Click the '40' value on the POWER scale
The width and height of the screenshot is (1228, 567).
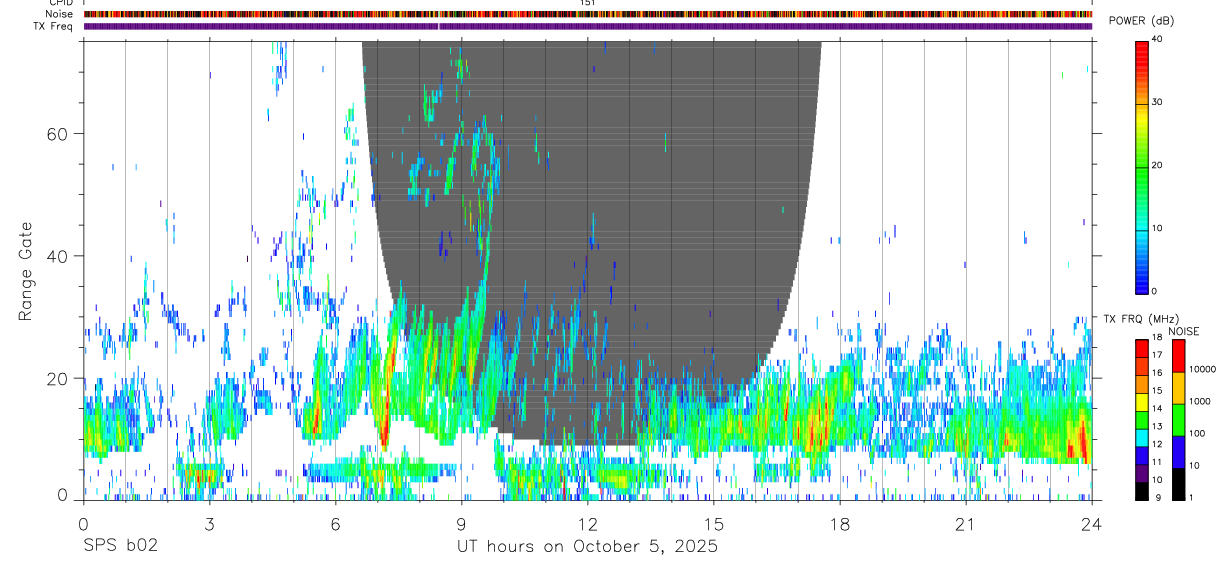(x=1156, y=39)
